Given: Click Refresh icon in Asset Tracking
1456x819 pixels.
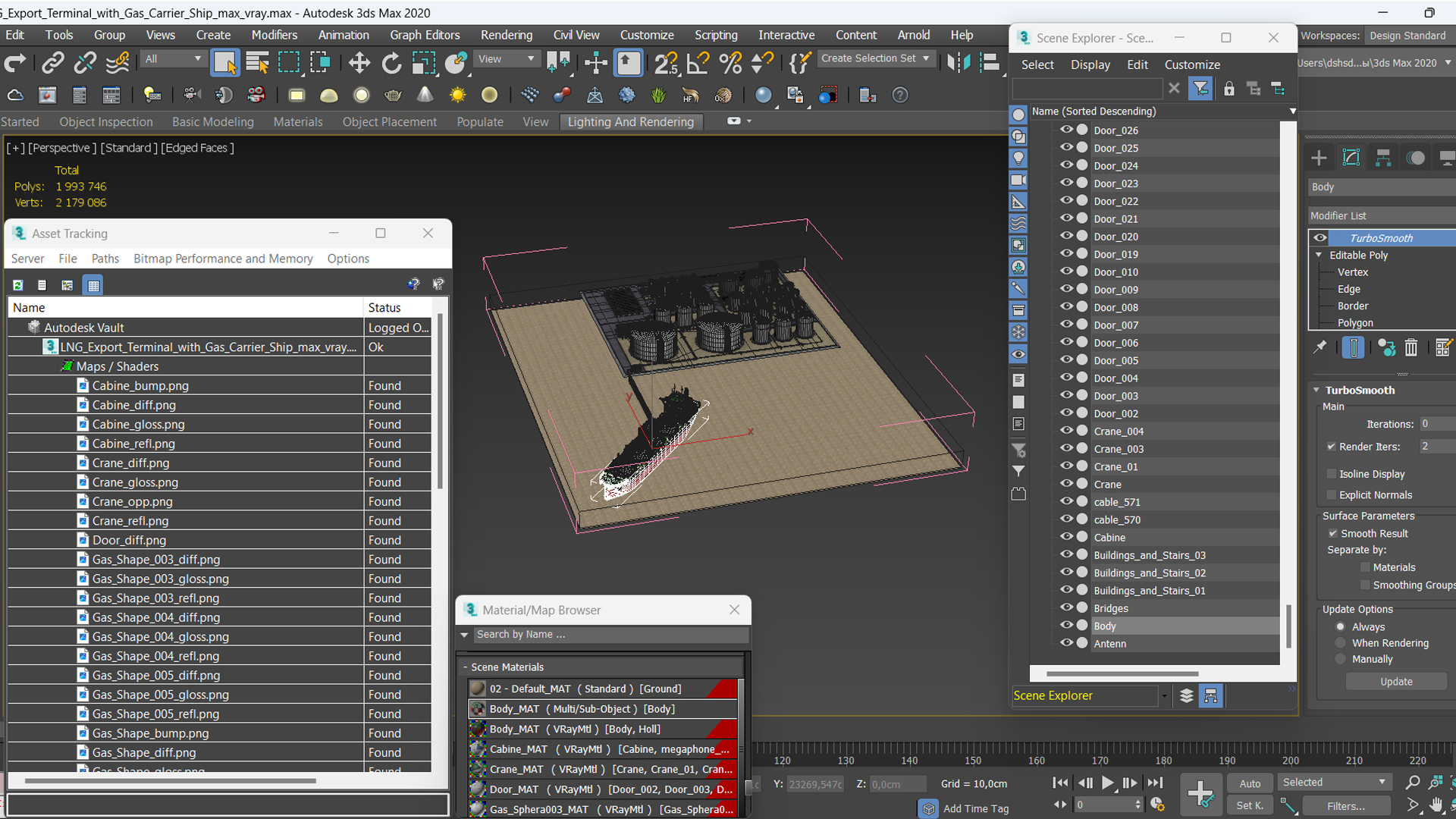Looking at the screenshot, I should (x=18, y=285).
